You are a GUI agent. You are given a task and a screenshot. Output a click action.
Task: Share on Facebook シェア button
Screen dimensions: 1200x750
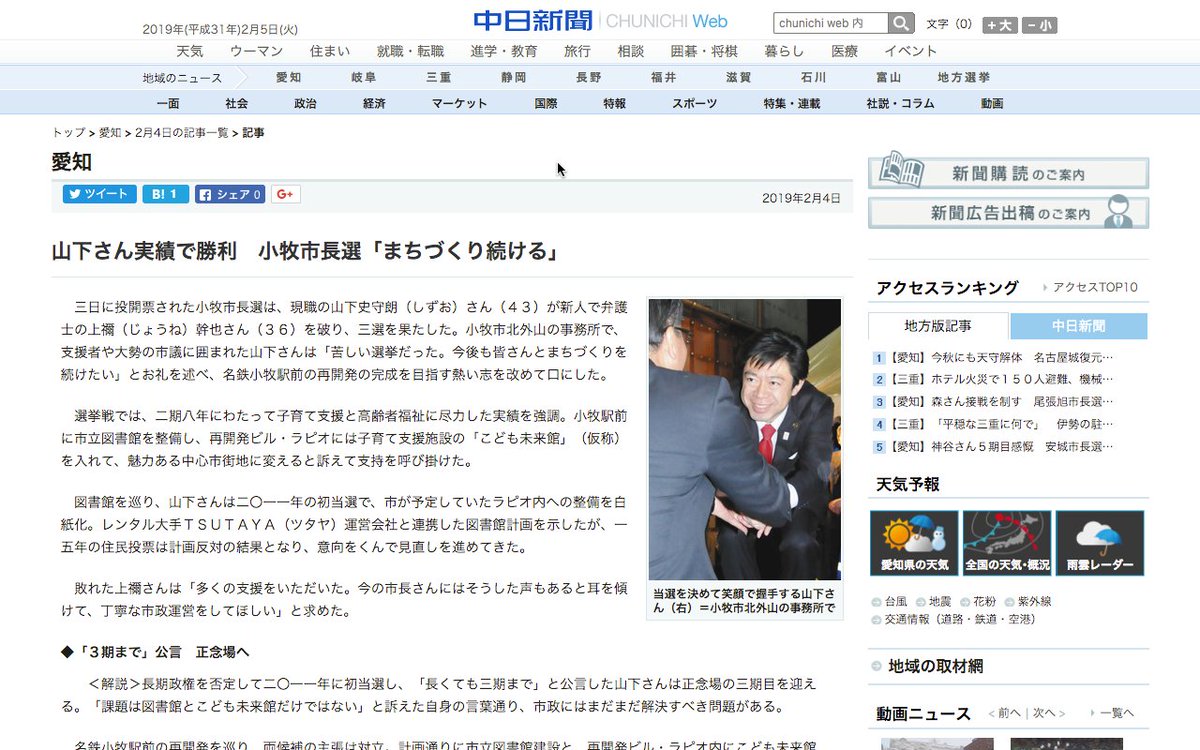click(x=230, y=194)
